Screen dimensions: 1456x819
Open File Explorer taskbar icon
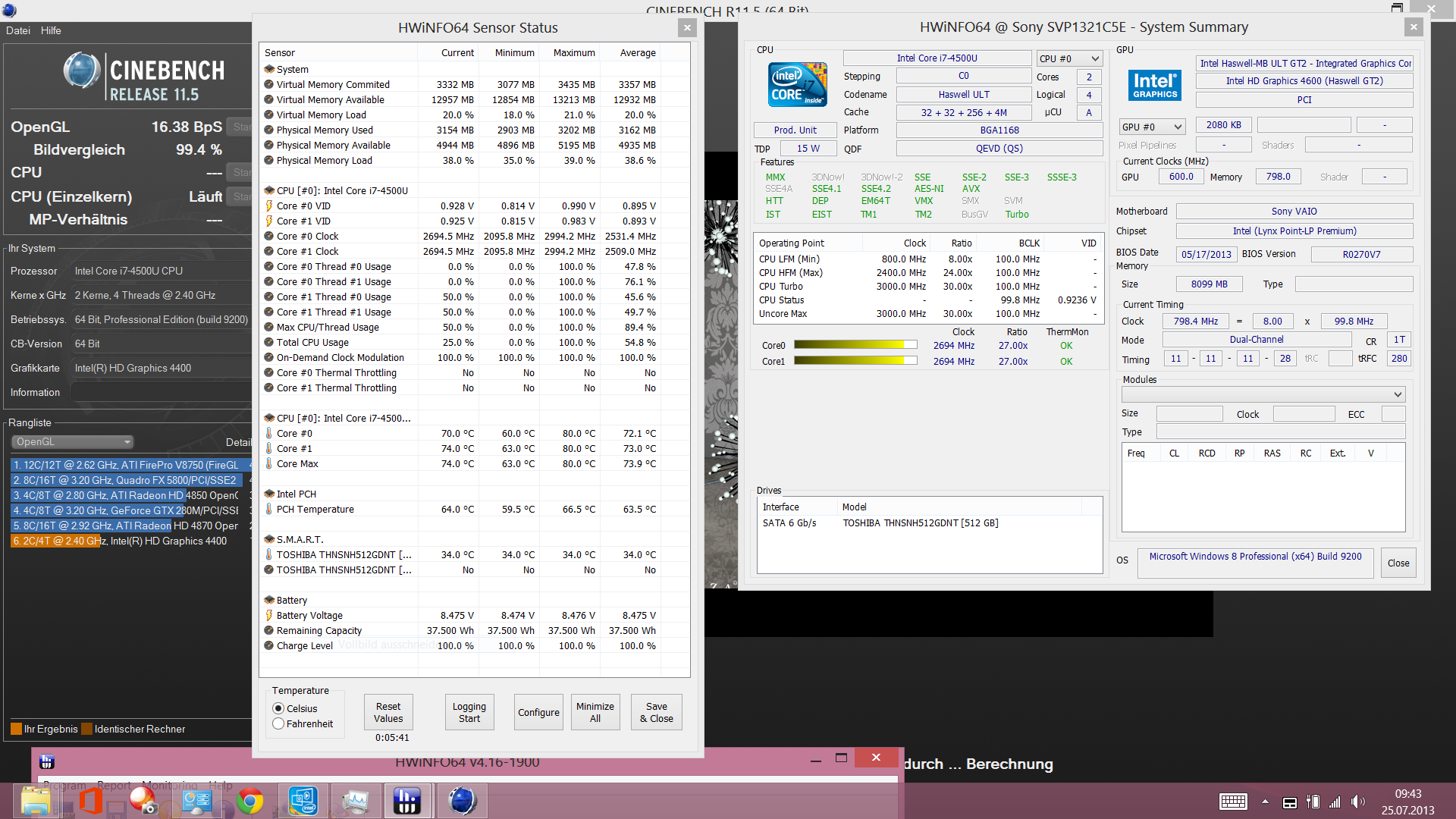tap(36, 801)
